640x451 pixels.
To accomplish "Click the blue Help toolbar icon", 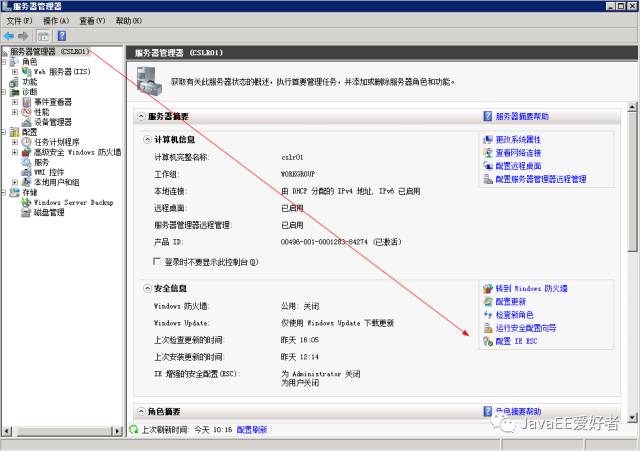I will pos(62,36).
